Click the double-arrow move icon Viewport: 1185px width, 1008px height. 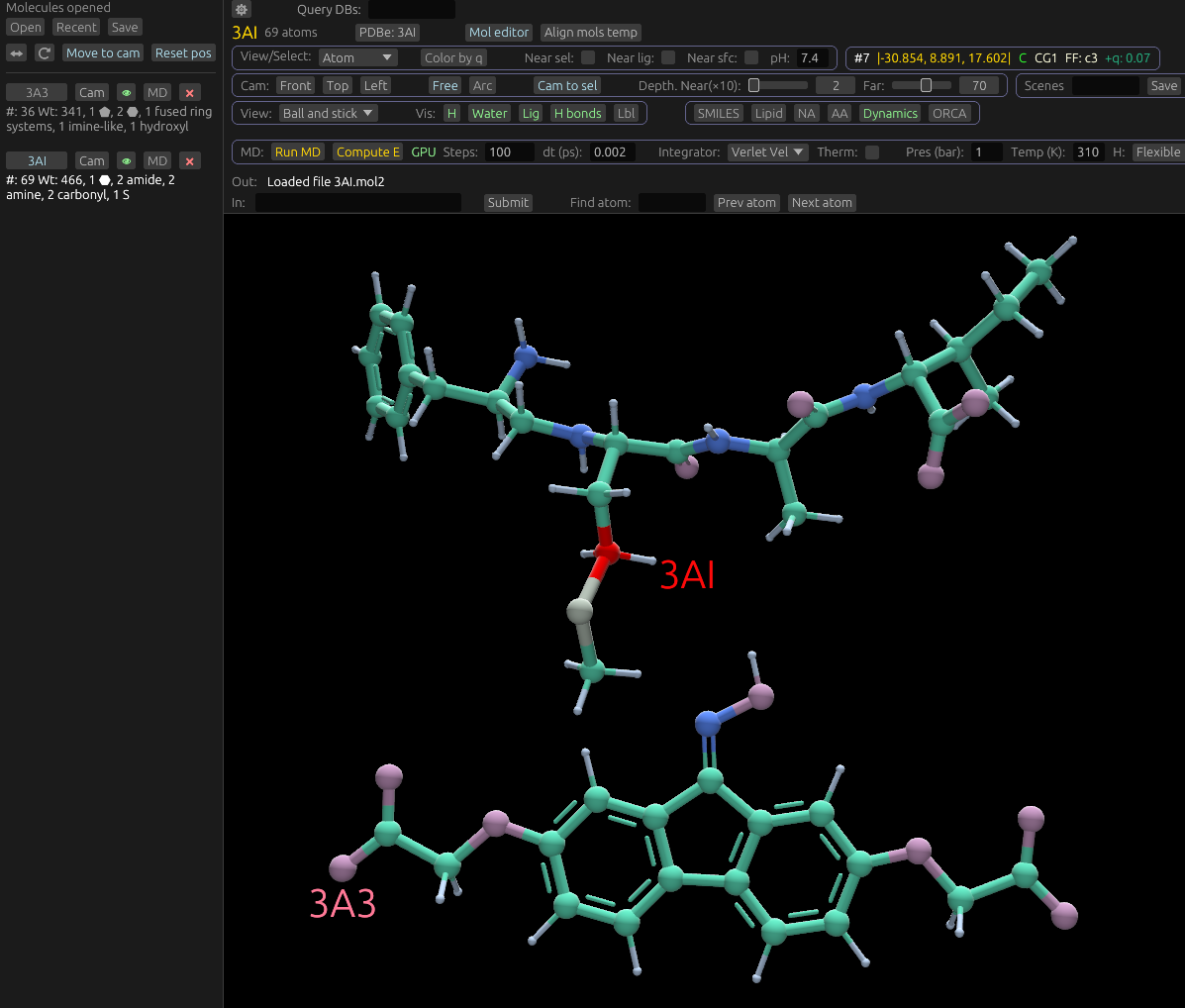tap(17, 53)
